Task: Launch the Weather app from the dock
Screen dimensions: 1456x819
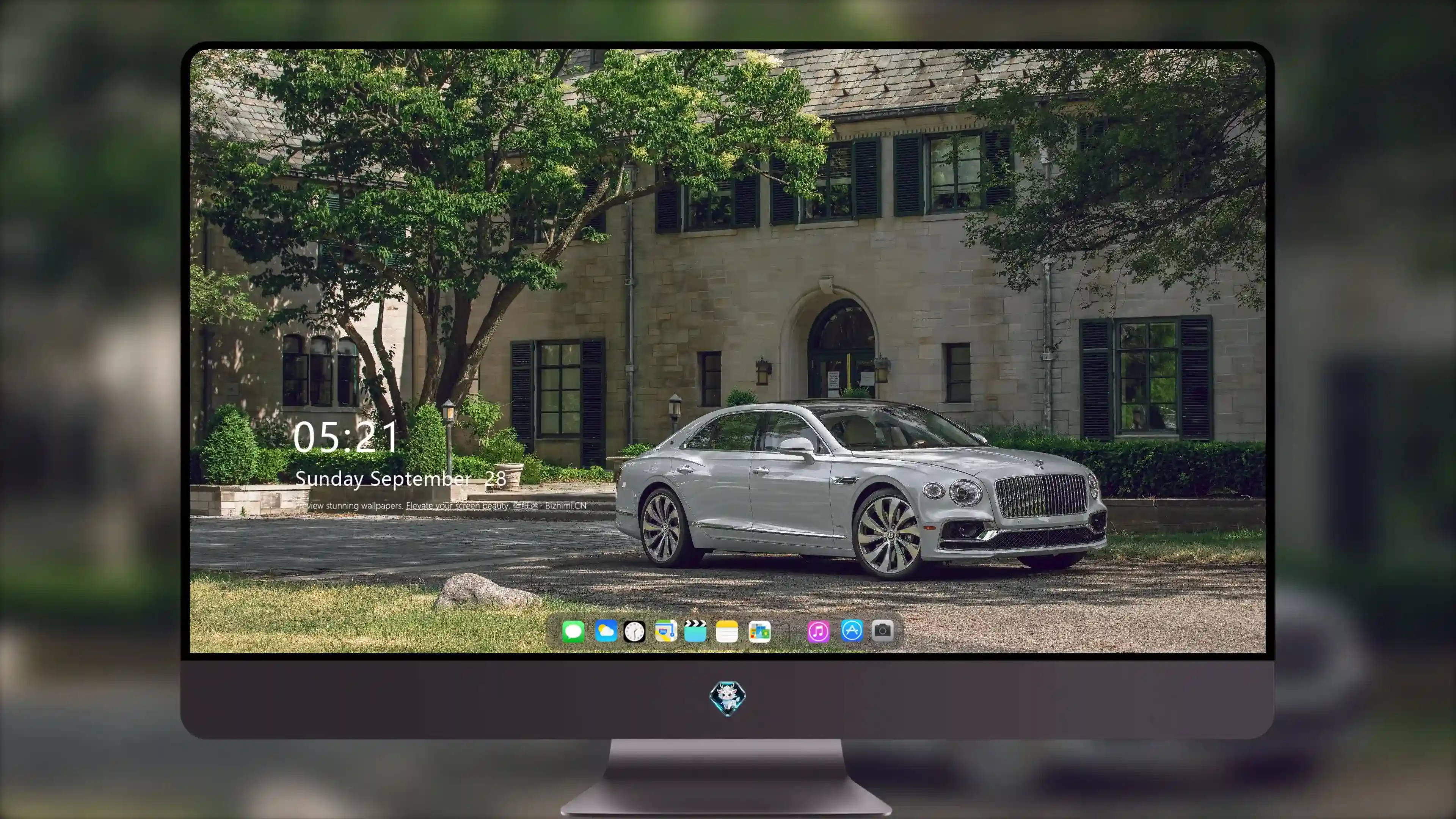Action: [x=606, y=631]
